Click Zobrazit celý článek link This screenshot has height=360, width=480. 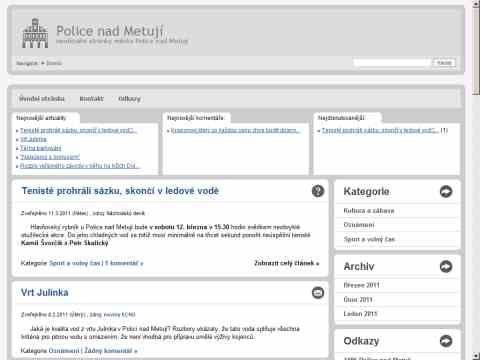pos(287,263)
